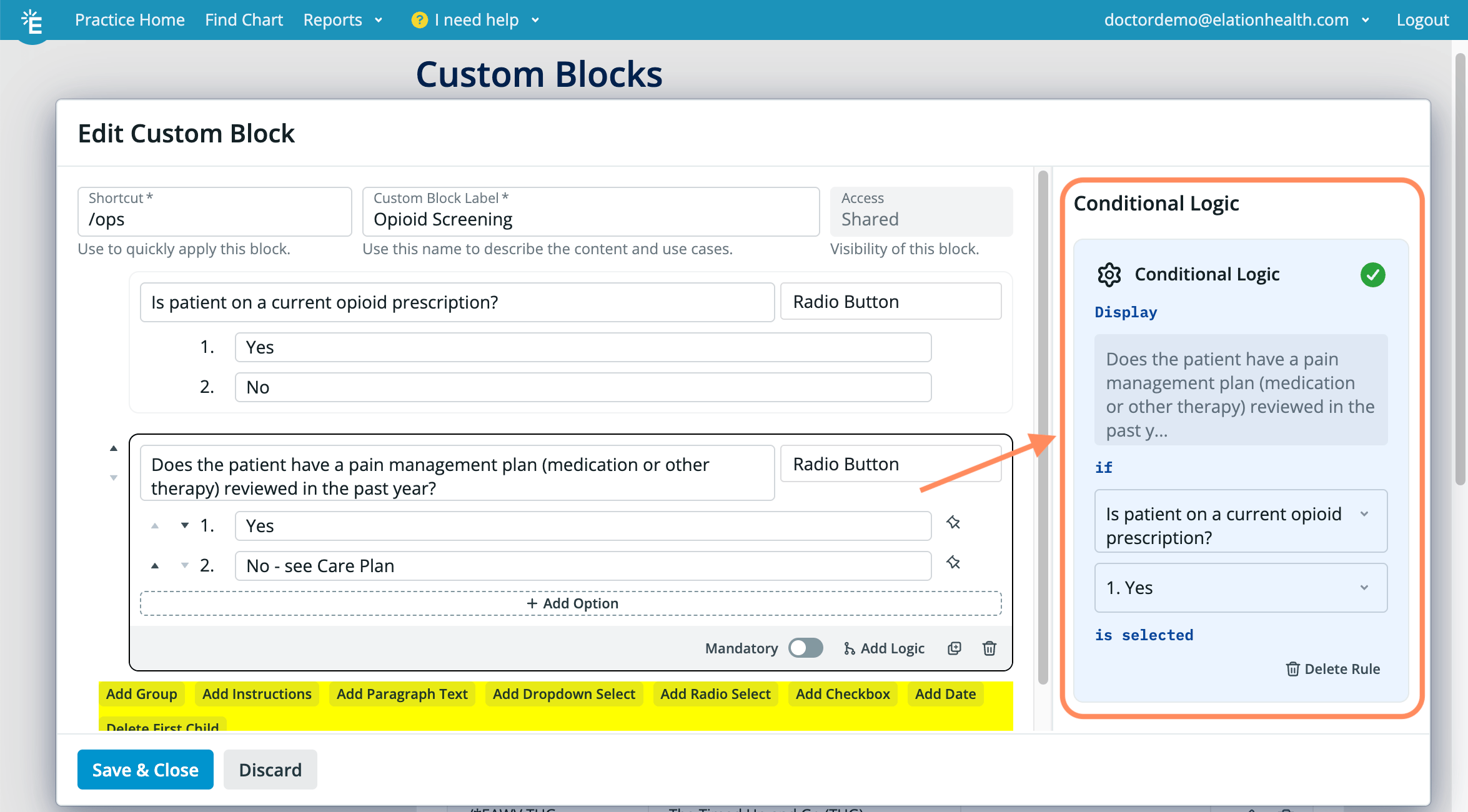Click Add Dropdown Select

(563, 694)
